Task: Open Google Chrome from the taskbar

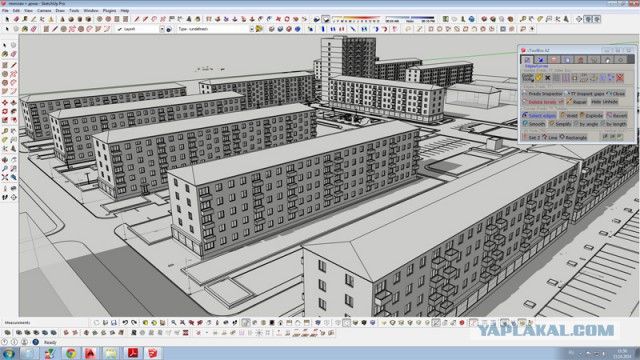Action: [70, 353]
